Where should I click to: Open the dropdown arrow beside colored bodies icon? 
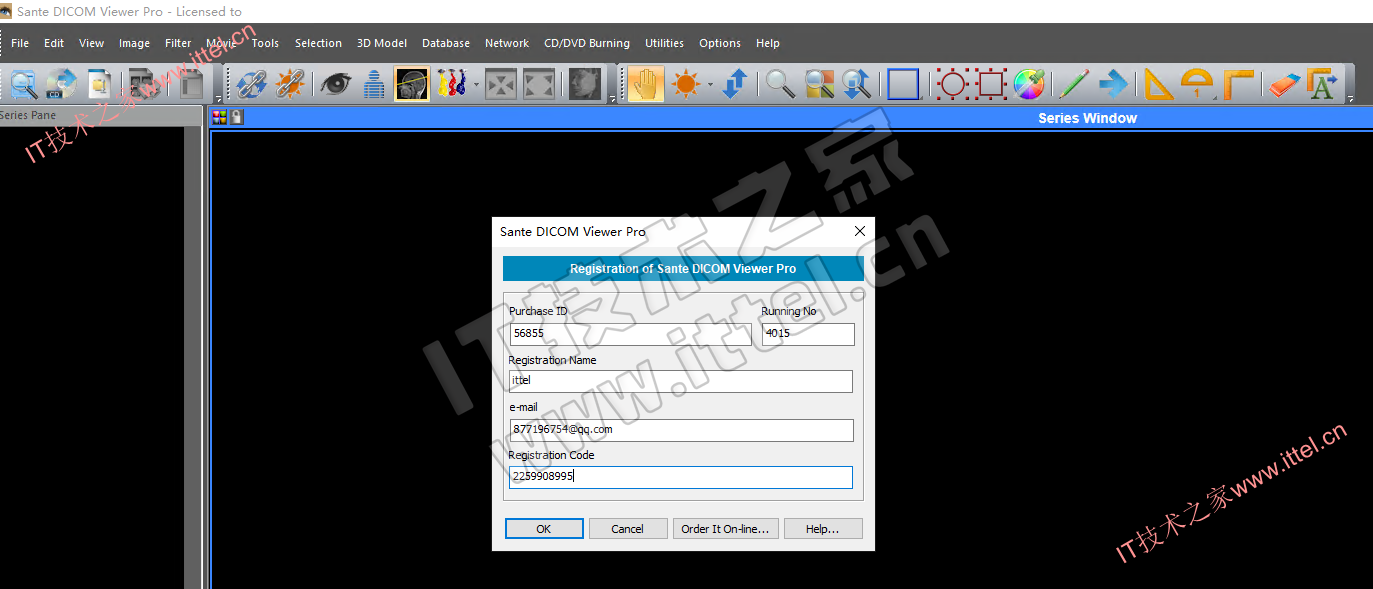476,84
